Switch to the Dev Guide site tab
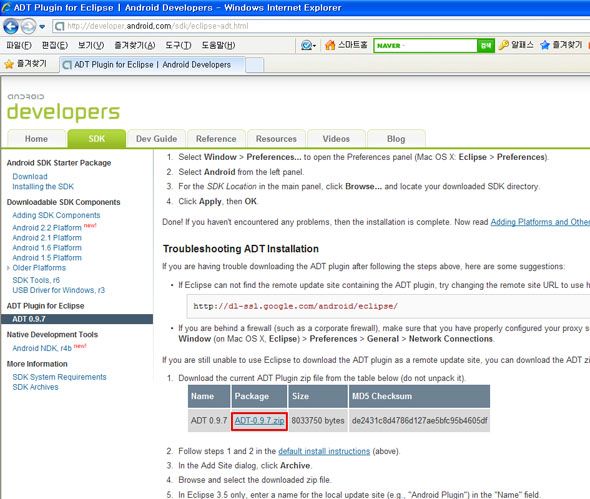Viewport: 590px width, 499px height. [157, 139]
